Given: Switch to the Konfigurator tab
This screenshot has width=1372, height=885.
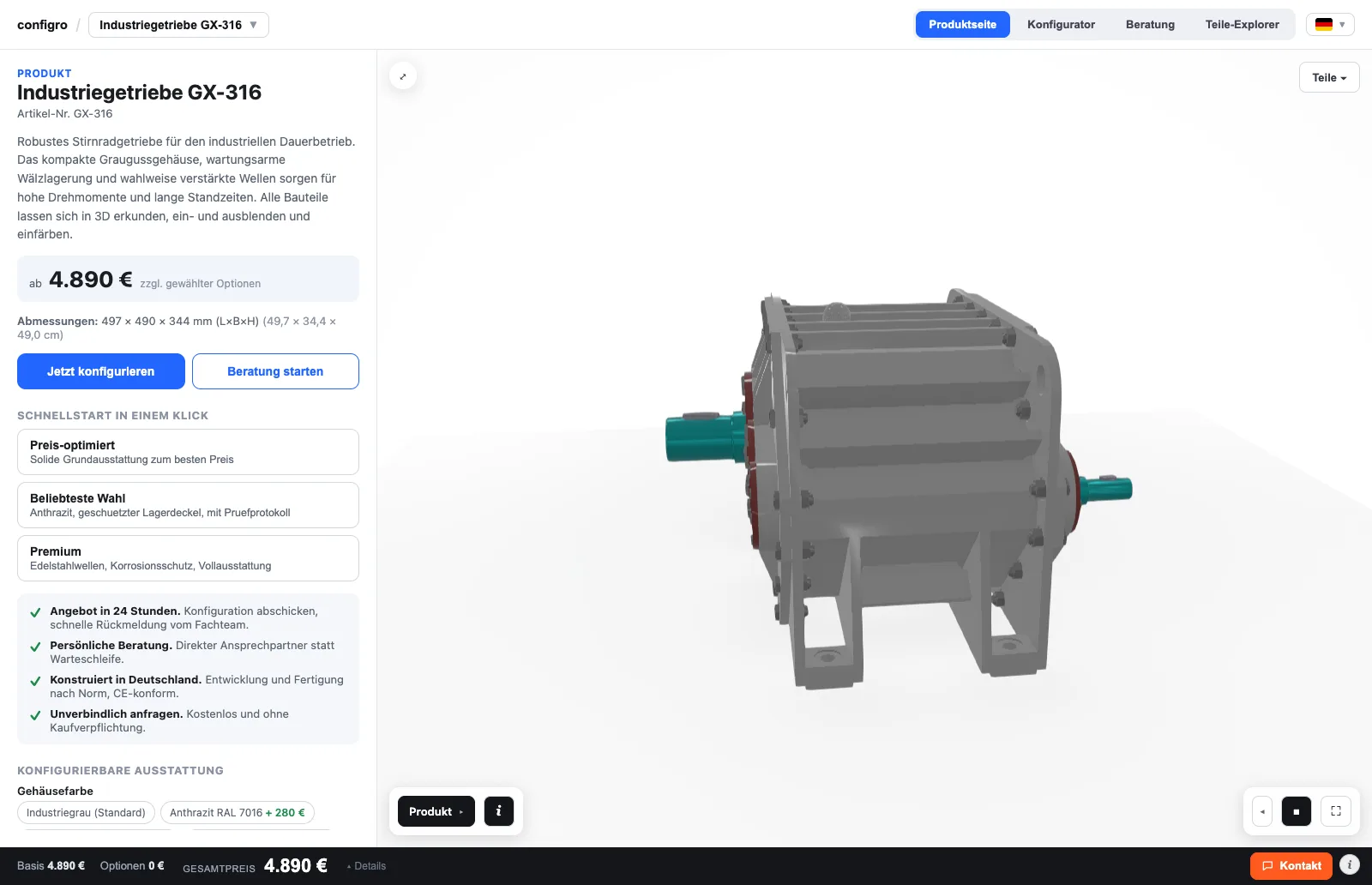Looking at the screenshot, I should [1061, 25].
